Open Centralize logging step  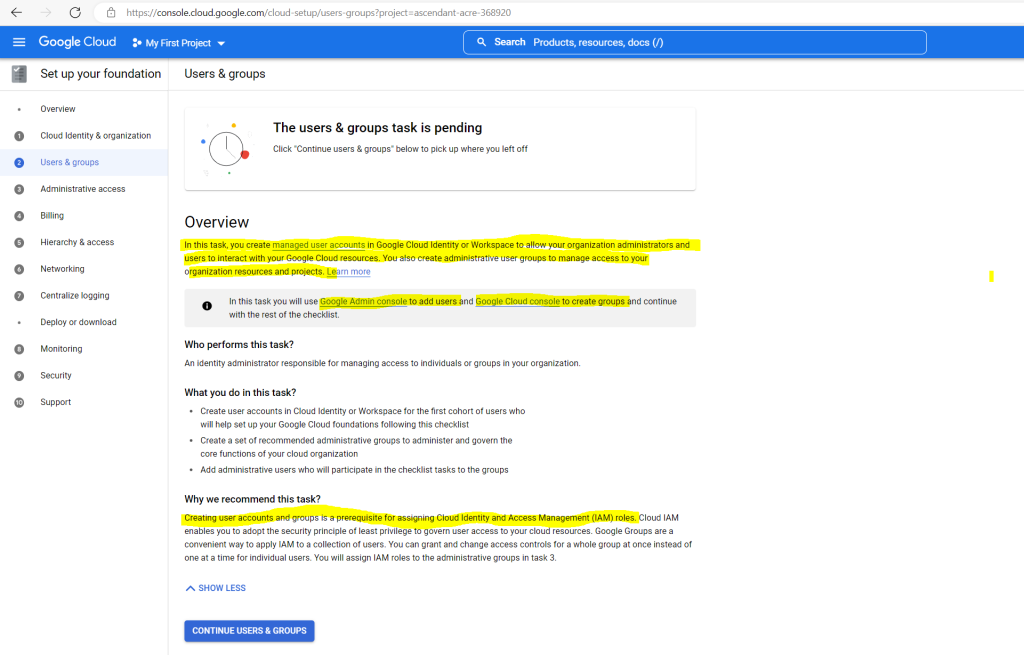74,296
